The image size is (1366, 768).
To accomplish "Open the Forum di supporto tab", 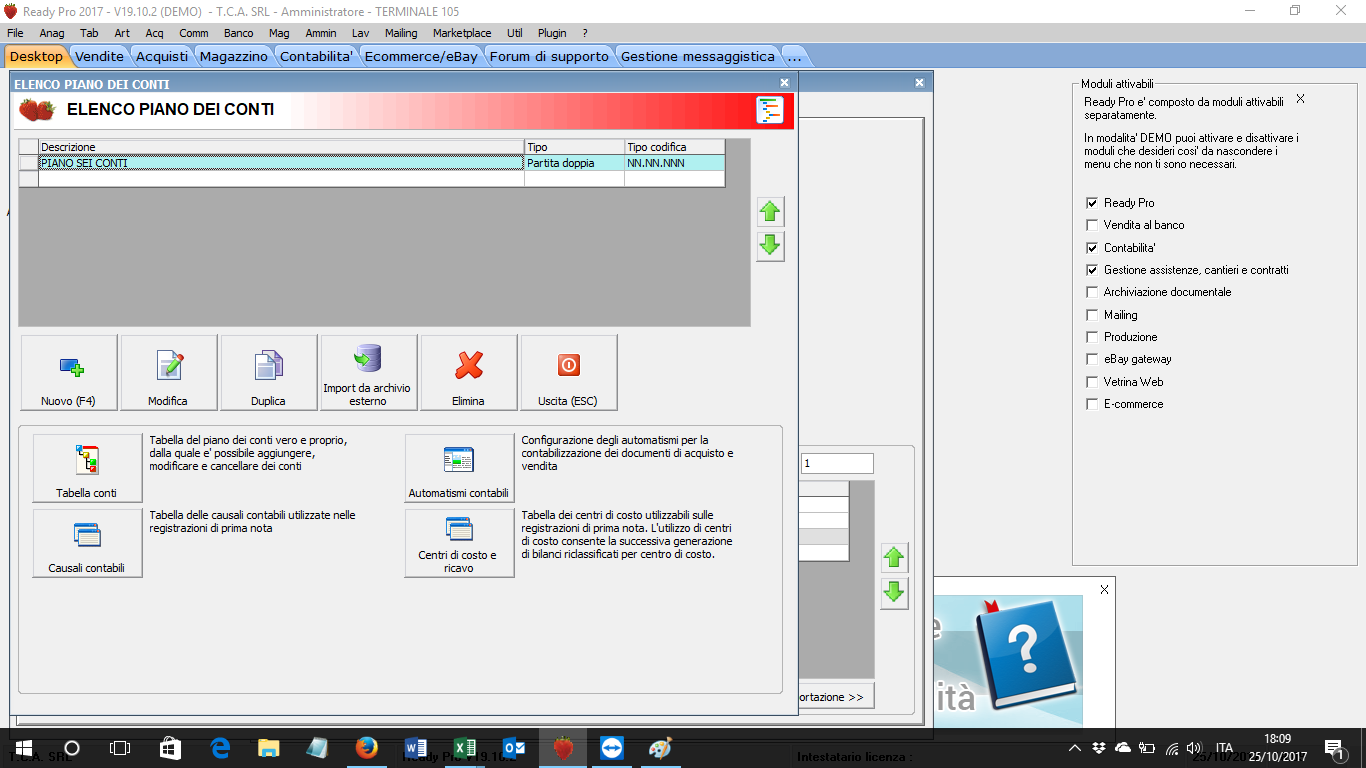I will click(x=549, y=56).
